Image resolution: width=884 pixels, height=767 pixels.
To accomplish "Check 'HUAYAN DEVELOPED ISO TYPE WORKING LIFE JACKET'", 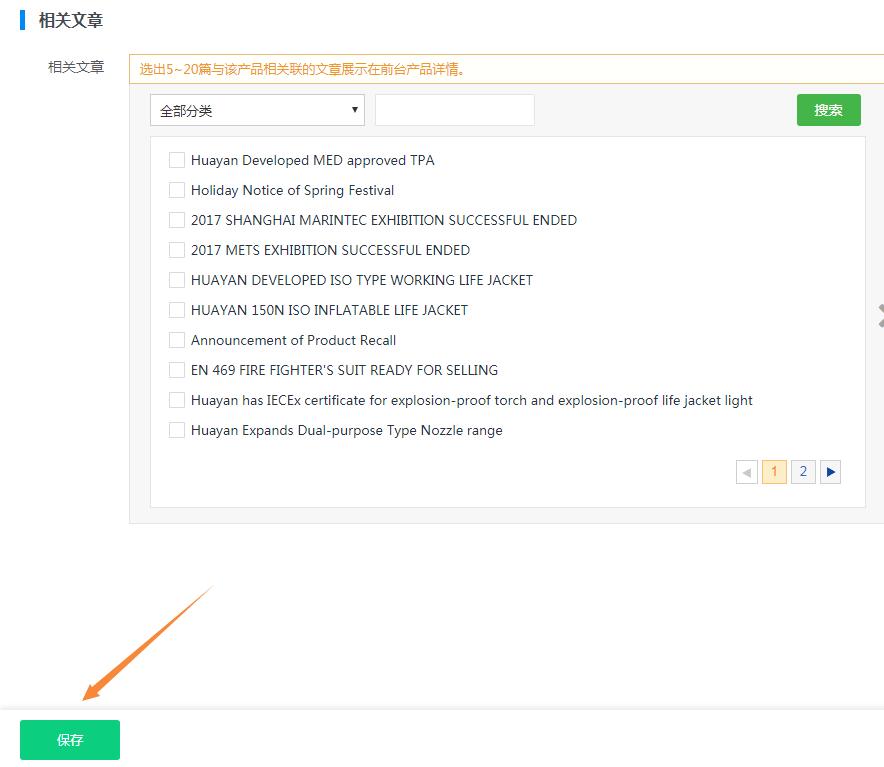I will [x=177, y=280].
